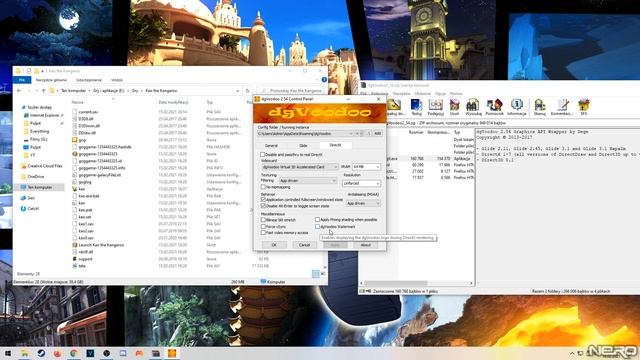Image resolution: width=640 pixels, height=360 pixels.
Task: Open the Explorer quick access toolbar dropdown arrow
Action: pos(42,71)
